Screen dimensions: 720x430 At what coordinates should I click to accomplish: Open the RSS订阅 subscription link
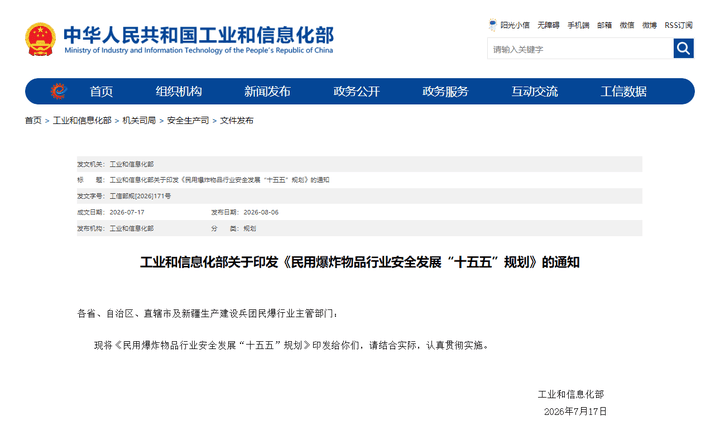click(x=678, y=25)
